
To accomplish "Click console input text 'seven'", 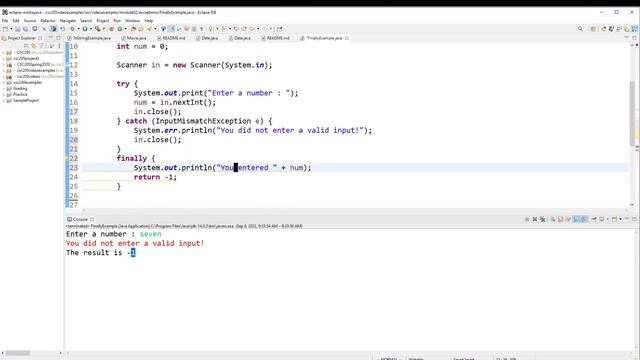I will point(150,234).
